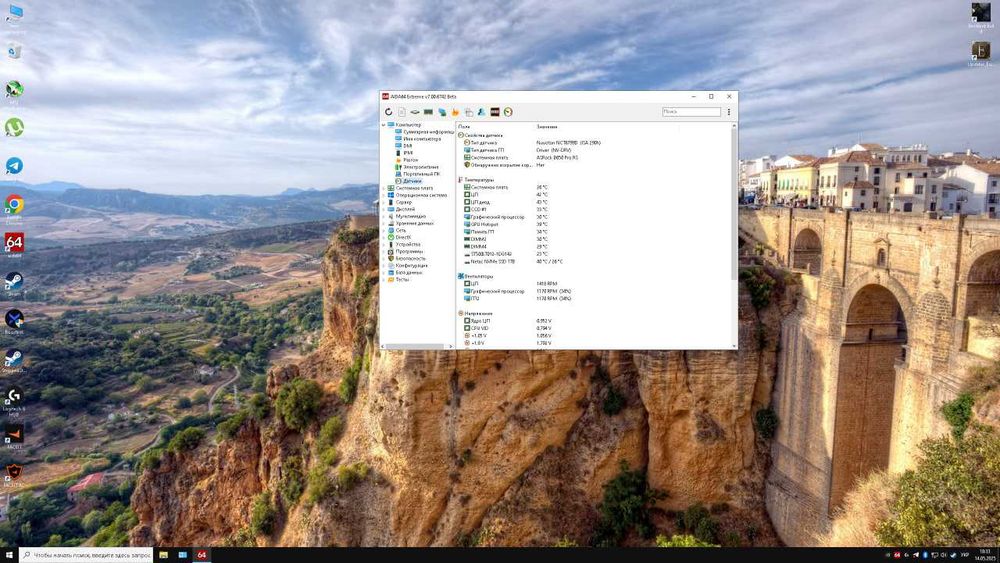Screen dimensions: 1000x563
Task: Expand the DirectX tree node
Action: point(384,237)
